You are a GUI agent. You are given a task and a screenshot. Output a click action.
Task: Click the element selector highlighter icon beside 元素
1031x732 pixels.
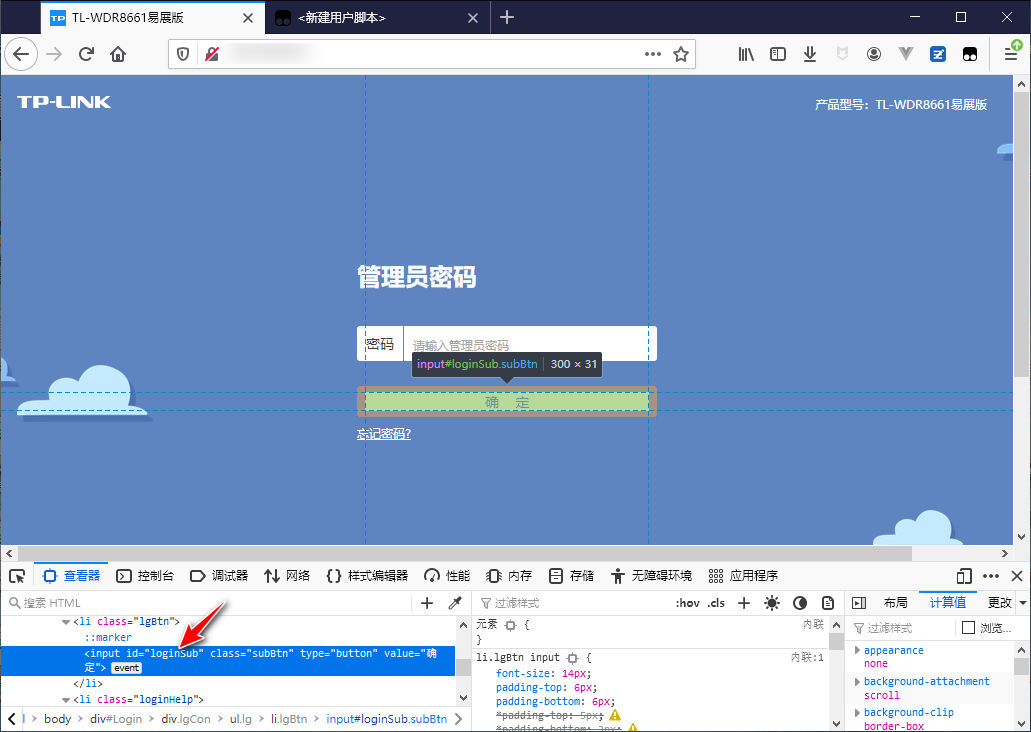coord(510,625)
